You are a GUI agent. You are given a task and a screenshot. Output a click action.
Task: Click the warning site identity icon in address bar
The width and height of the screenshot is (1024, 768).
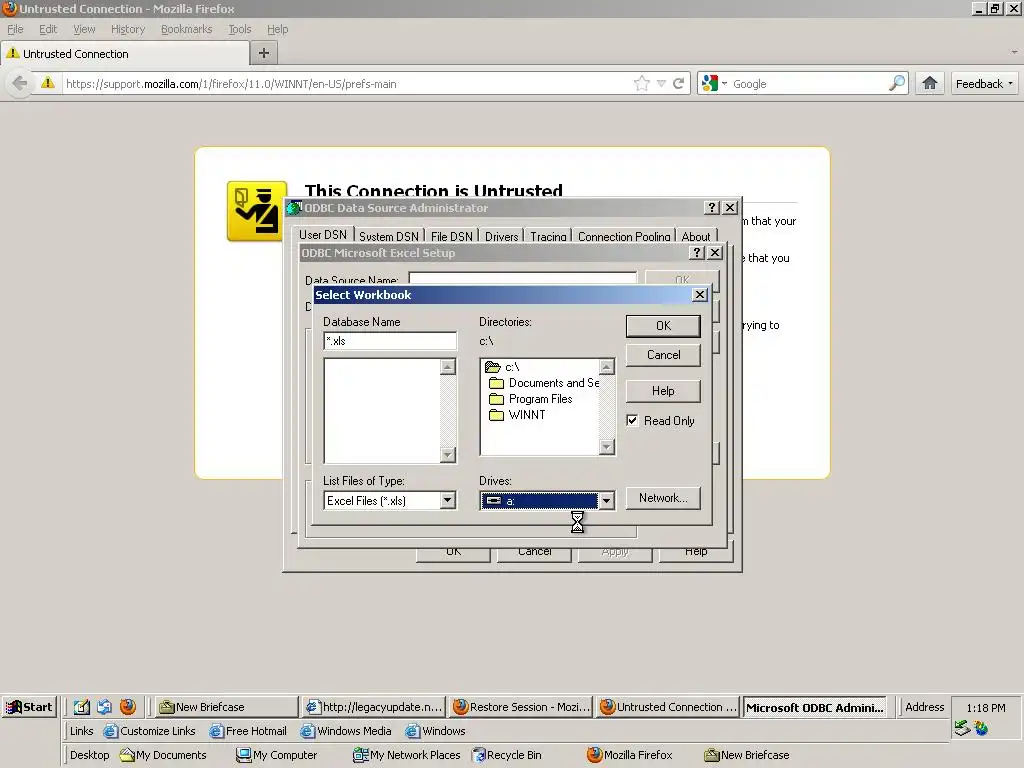click(x=48, y=83)
